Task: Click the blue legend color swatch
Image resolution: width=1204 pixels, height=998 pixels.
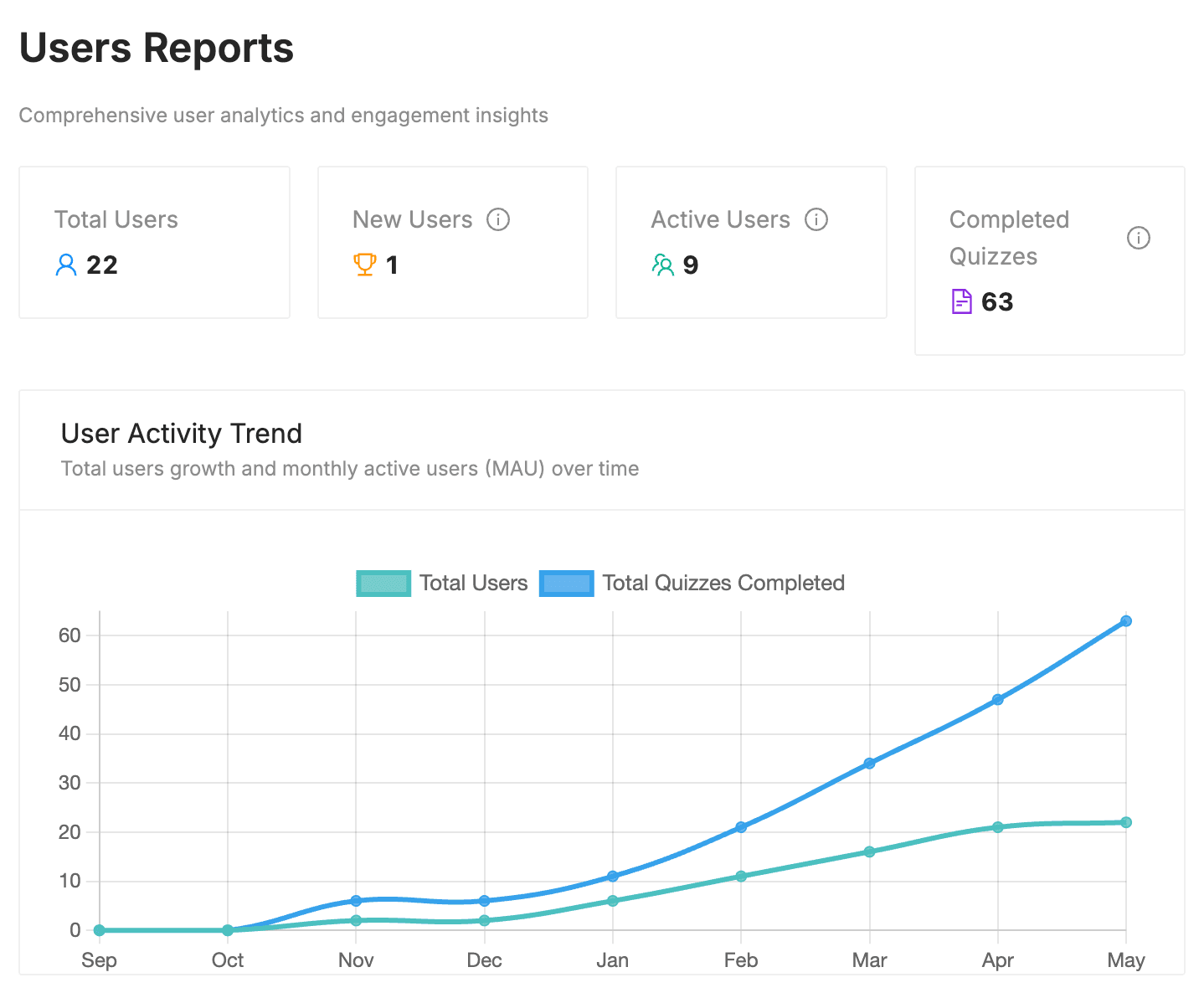Action: [x=566, y=583]
